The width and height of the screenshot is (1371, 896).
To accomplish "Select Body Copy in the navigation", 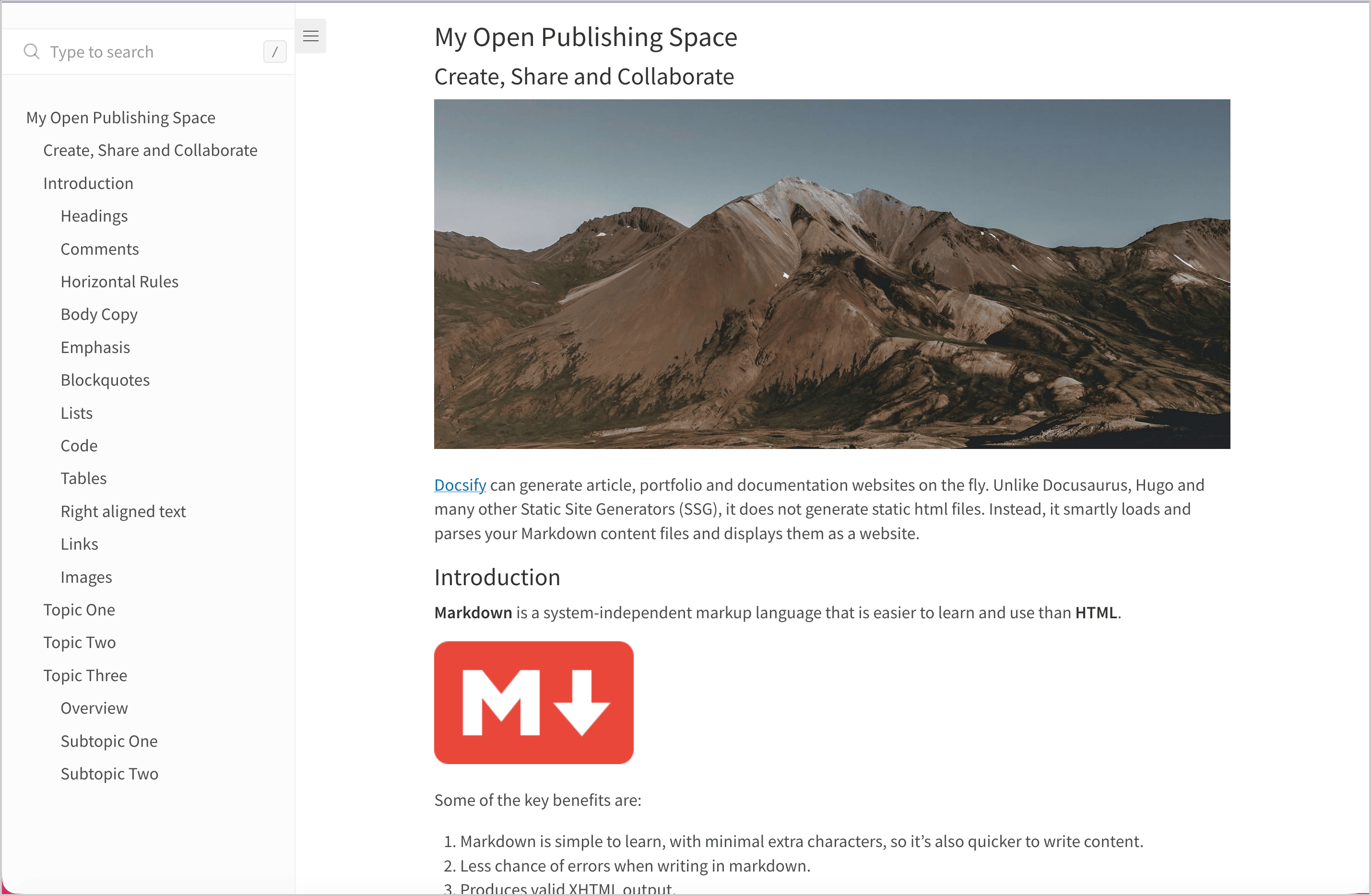I will pos(98,314).
